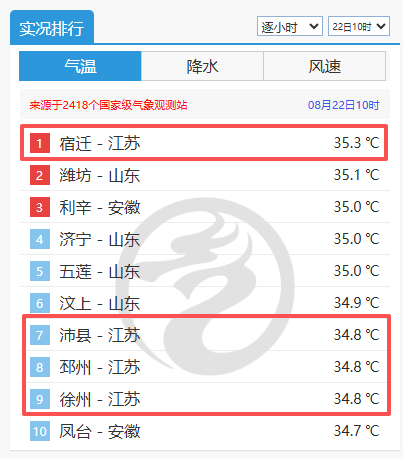
Task: Click the rank 9 badge for 徐州
Action: click(x=40, y=399)
